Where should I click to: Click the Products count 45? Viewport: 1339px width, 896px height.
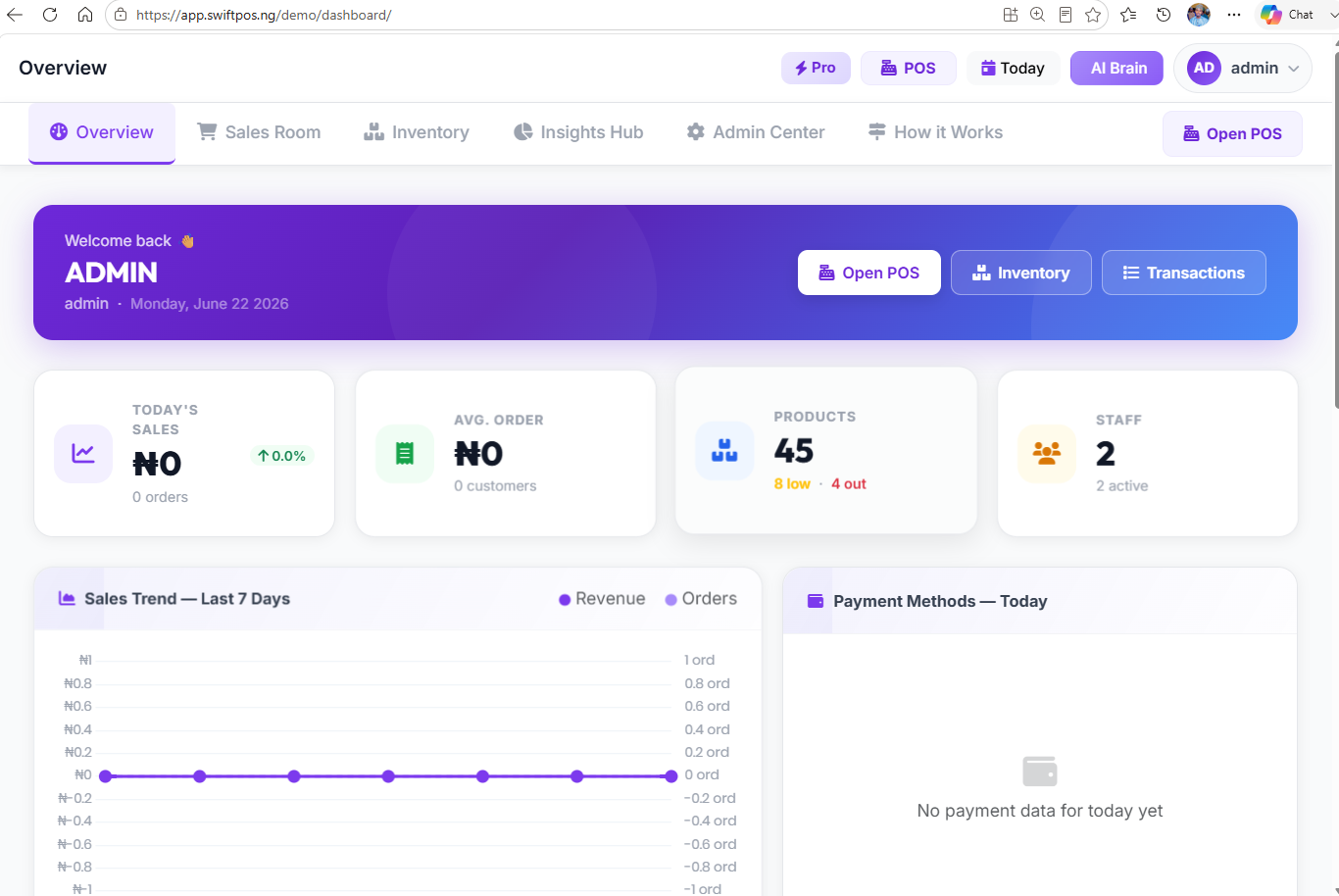pyautogui.click(x=794, y=451)
